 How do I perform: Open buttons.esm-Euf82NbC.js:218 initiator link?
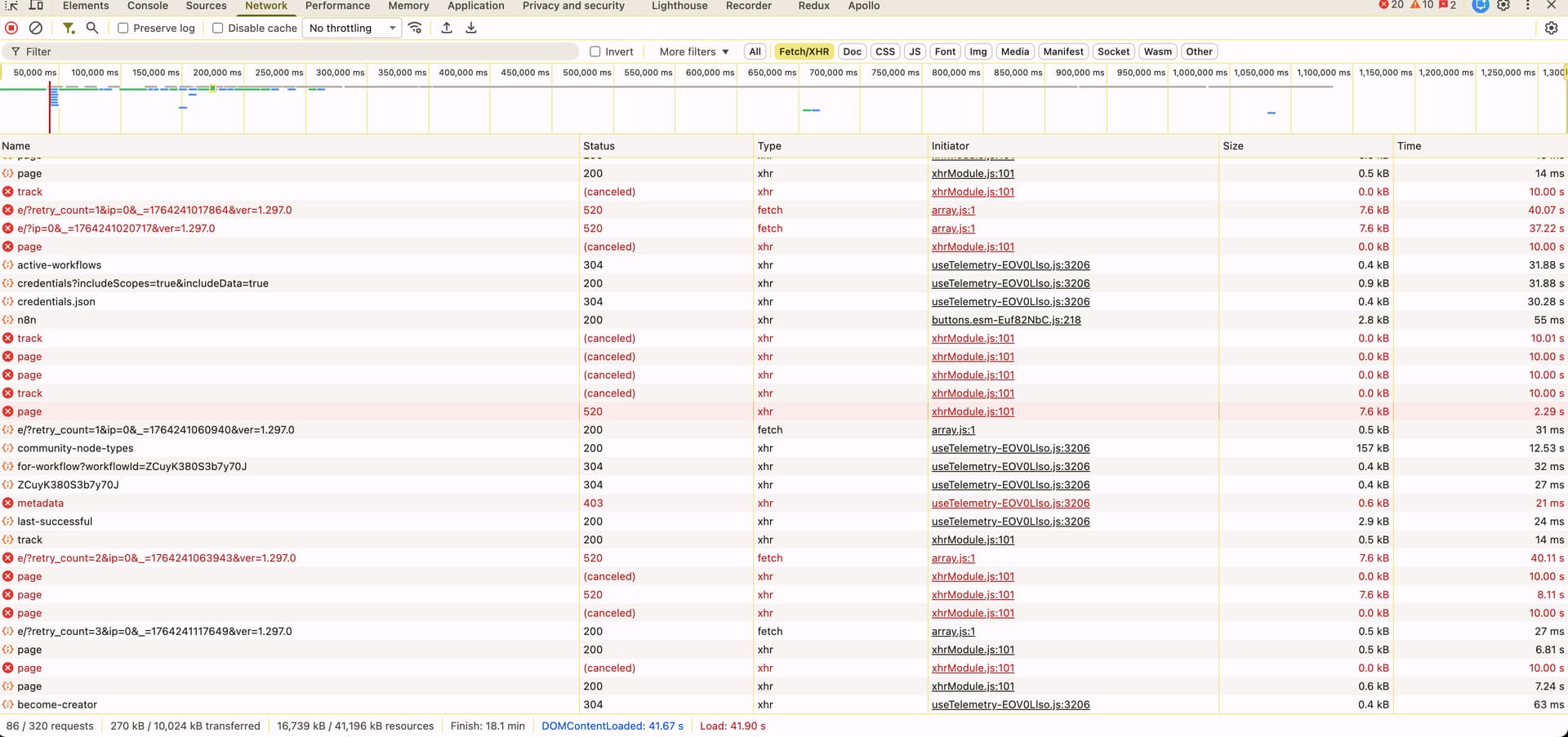[1005, 320]
